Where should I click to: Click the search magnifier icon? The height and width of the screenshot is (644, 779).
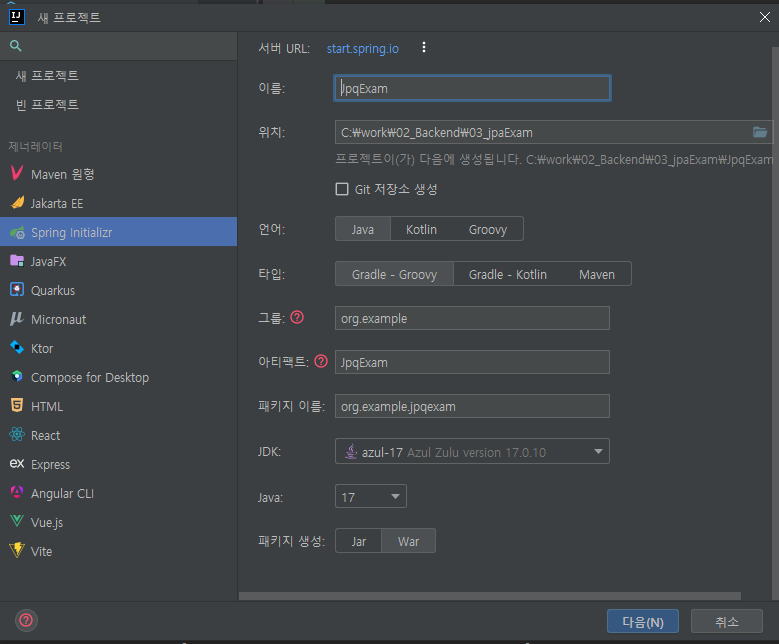pos(15,46)
